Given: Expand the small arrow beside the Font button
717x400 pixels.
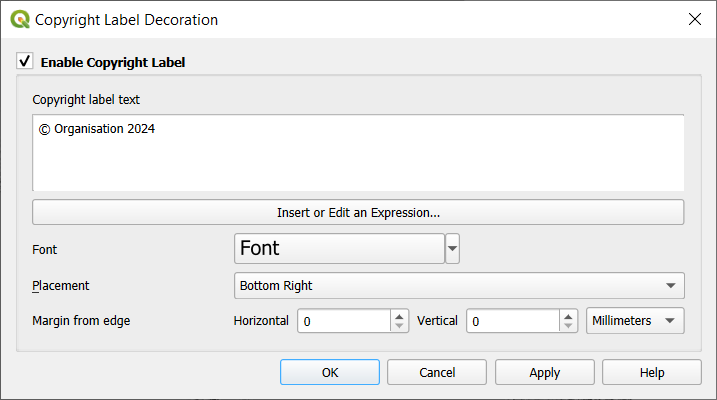Looking at the screenshot, I should (x=453, y=248).
